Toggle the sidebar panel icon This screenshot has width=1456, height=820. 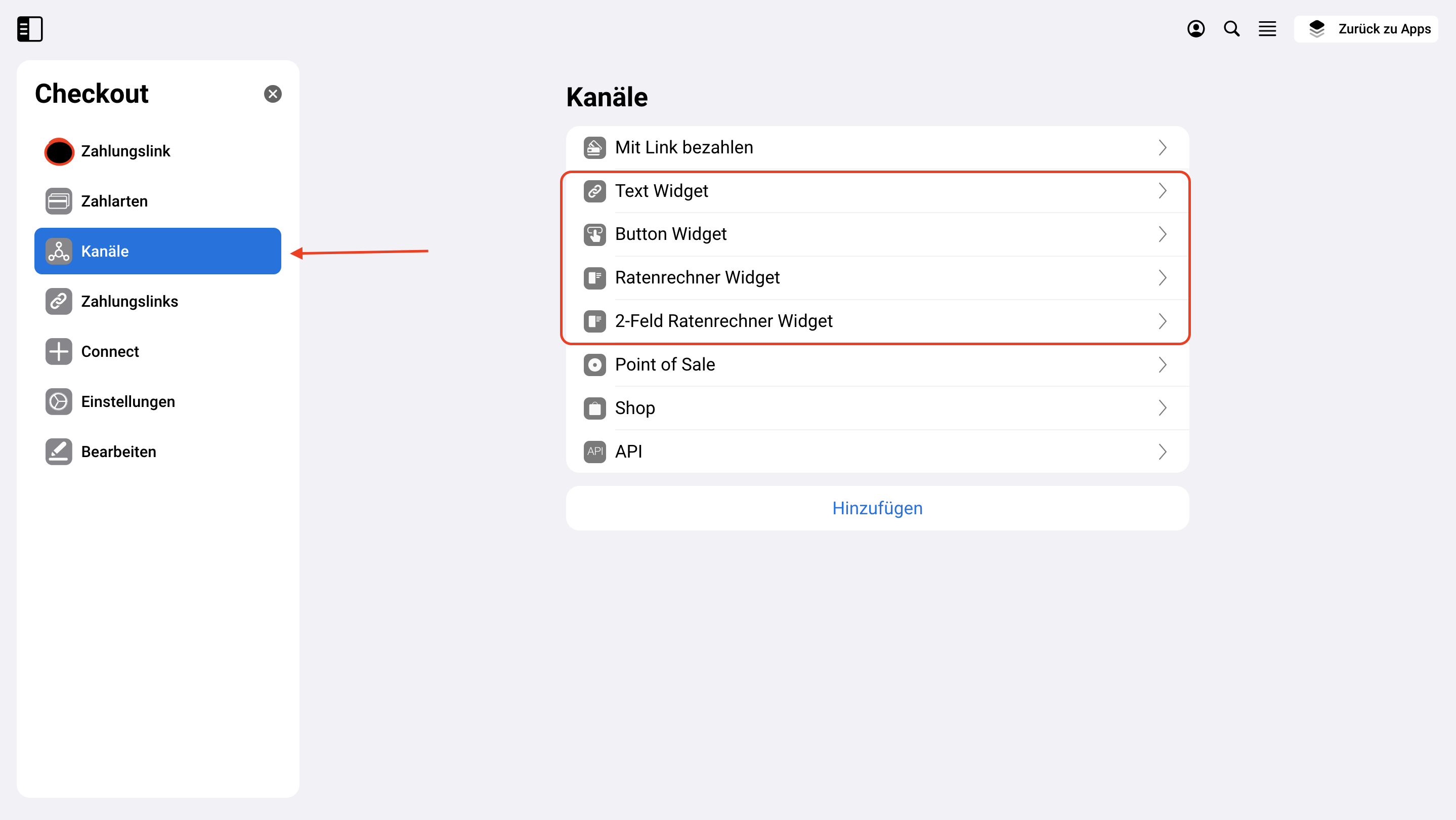30,29
